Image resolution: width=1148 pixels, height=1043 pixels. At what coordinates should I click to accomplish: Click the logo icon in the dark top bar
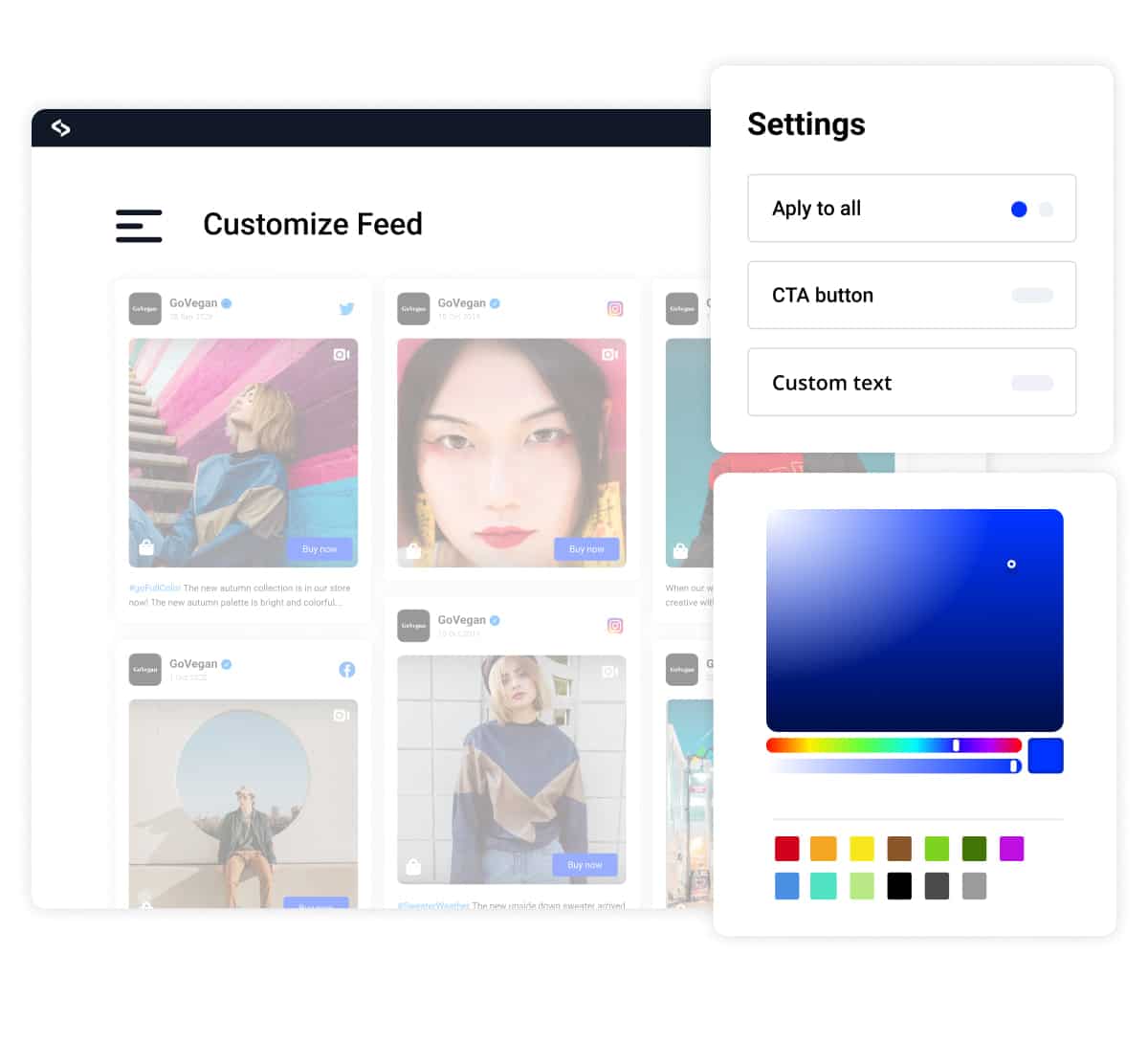click(x=61, y=127)
